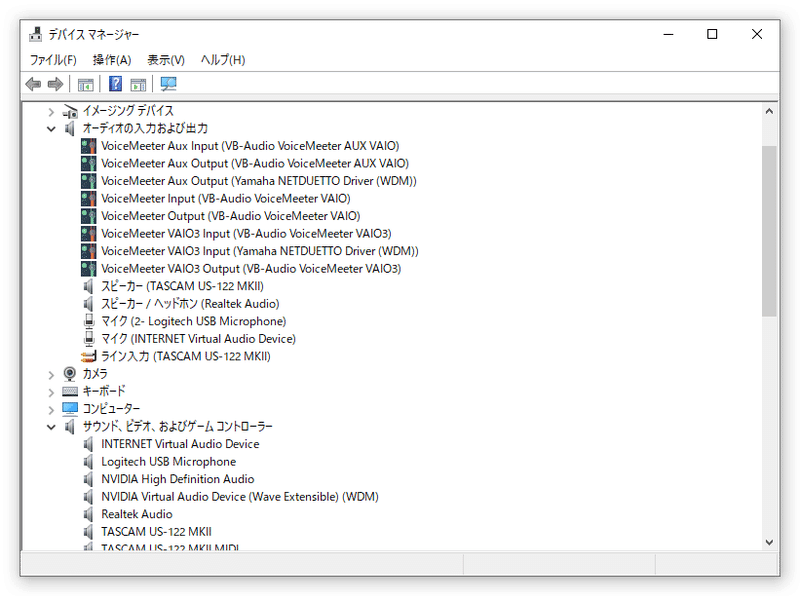800x596 pixels.
Task: Click the action pane toolbar icon
Action: 138,84
